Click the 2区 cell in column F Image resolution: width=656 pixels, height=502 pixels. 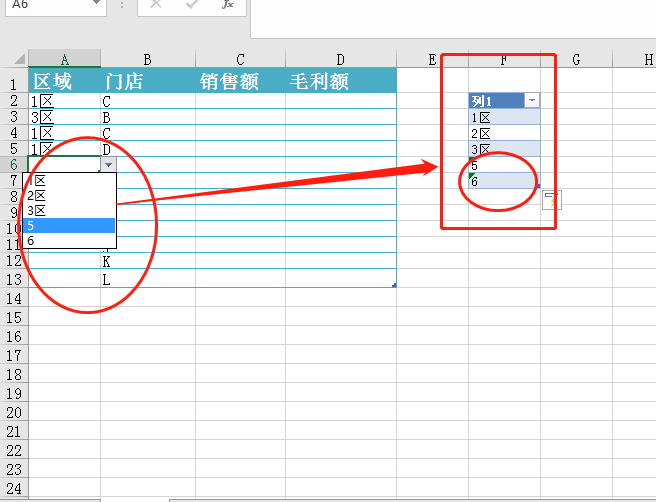(x=504, y=133)
